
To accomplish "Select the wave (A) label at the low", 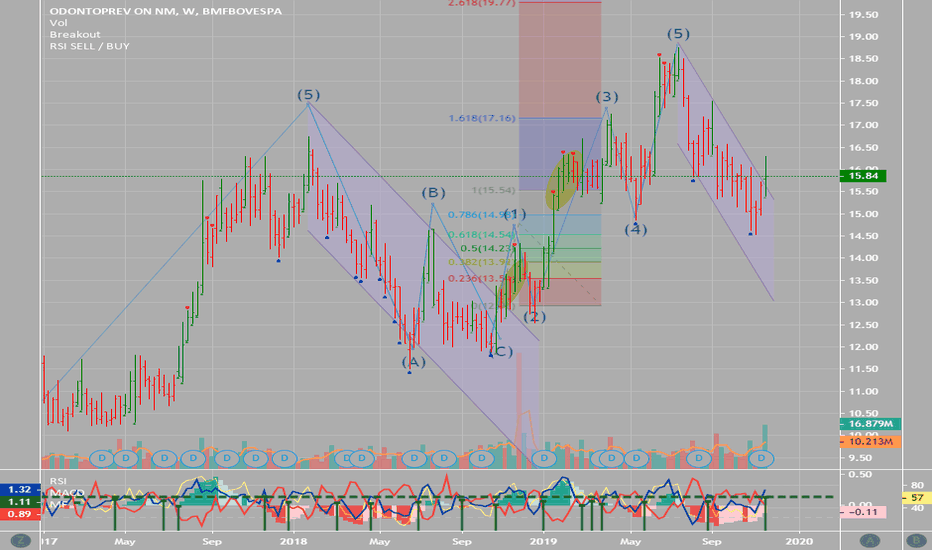I will pos(414,362).
